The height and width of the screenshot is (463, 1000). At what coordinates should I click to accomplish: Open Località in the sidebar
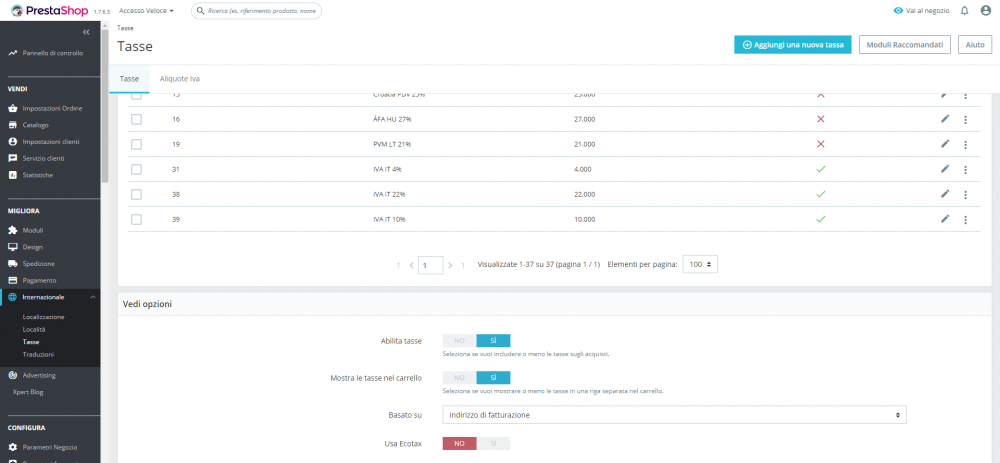pos(34,329)
